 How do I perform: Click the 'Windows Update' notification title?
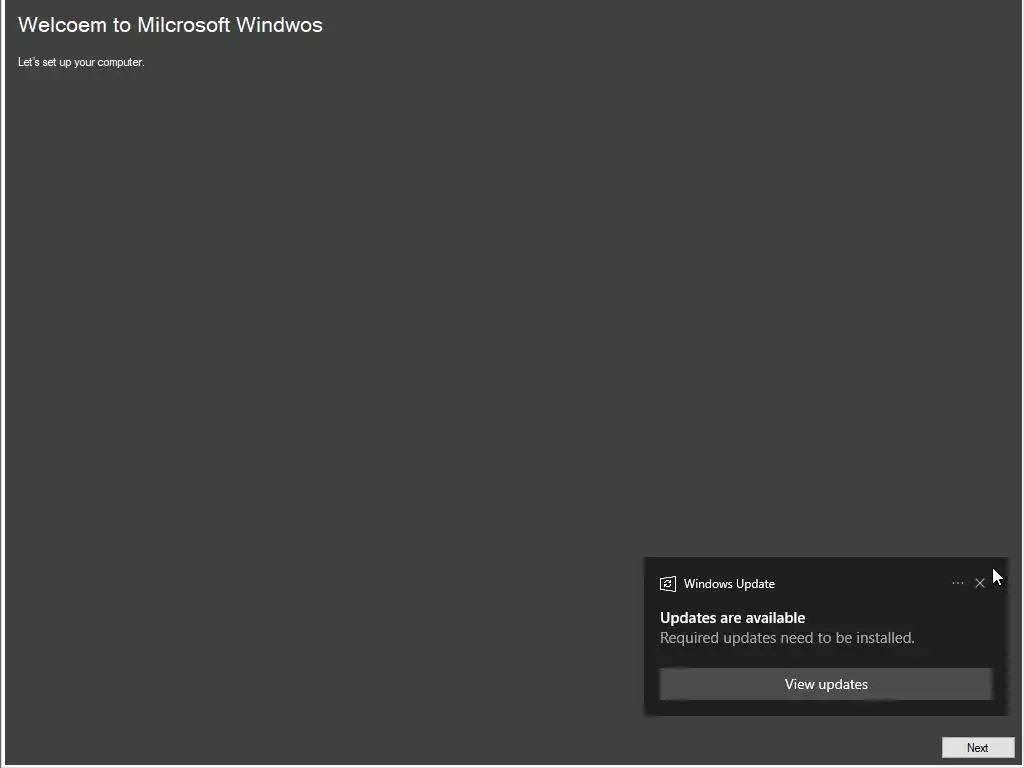729,584
